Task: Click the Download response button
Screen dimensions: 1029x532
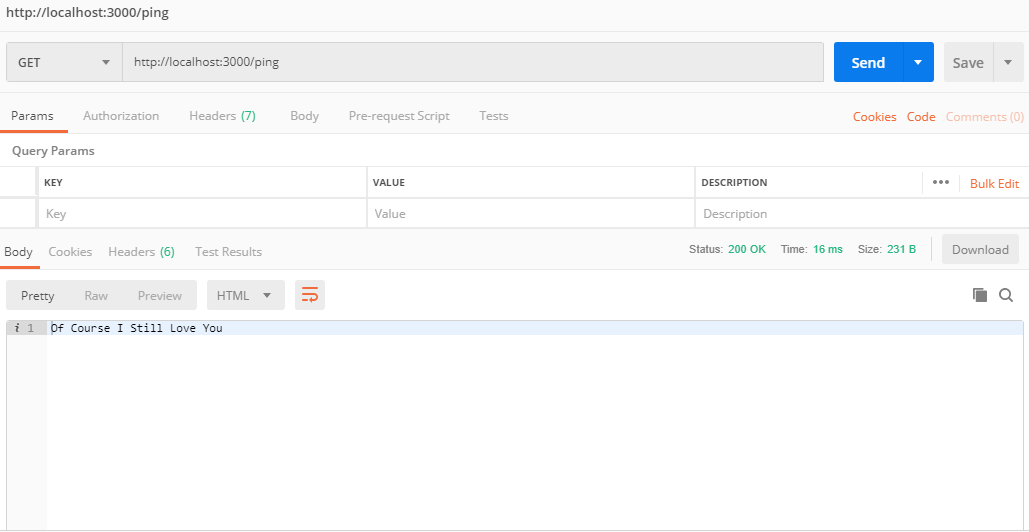Action: pyautogui.click(x=980, y=249)
